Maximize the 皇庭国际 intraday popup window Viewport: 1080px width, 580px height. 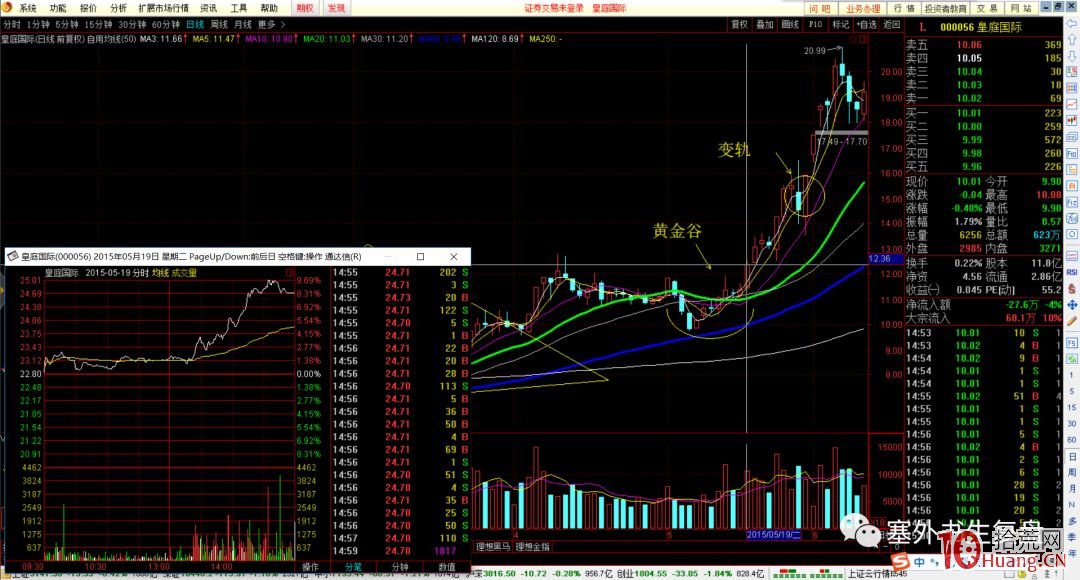(x=420, y=256)
